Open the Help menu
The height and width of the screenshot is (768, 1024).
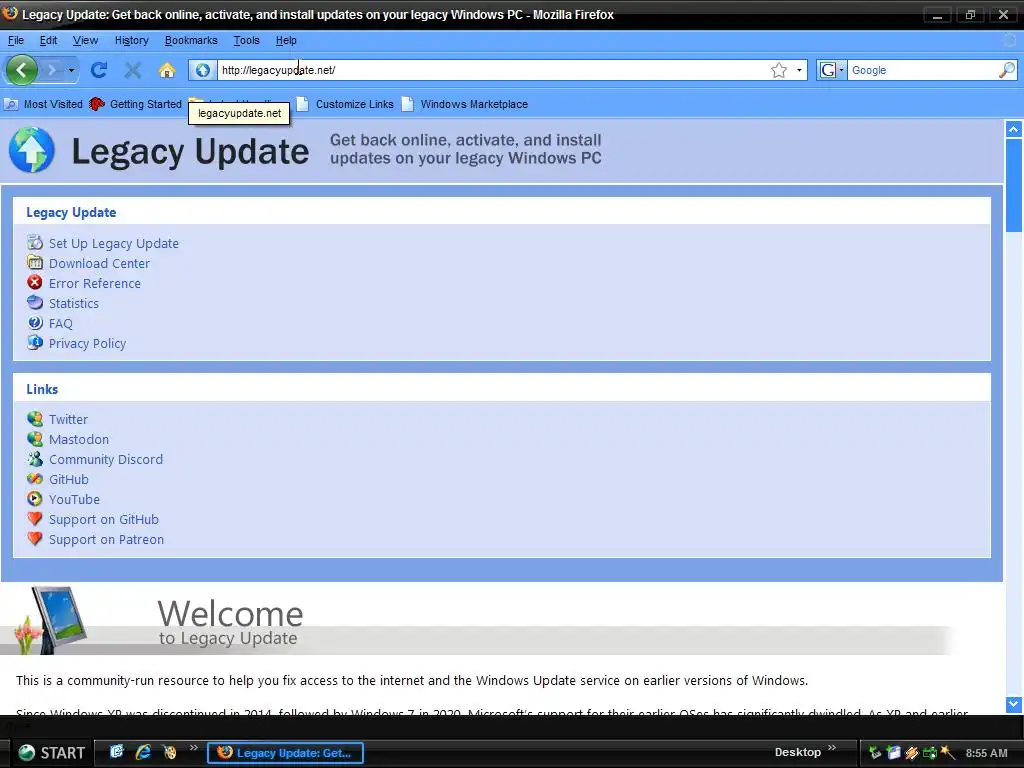click(285, 40)
